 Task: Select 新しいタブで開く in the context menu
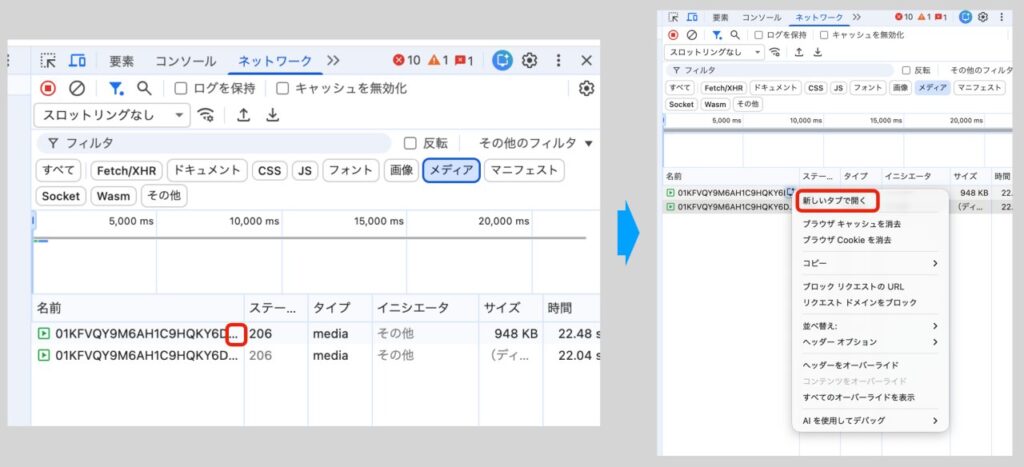pyautogui.click(x=834, y=201)
